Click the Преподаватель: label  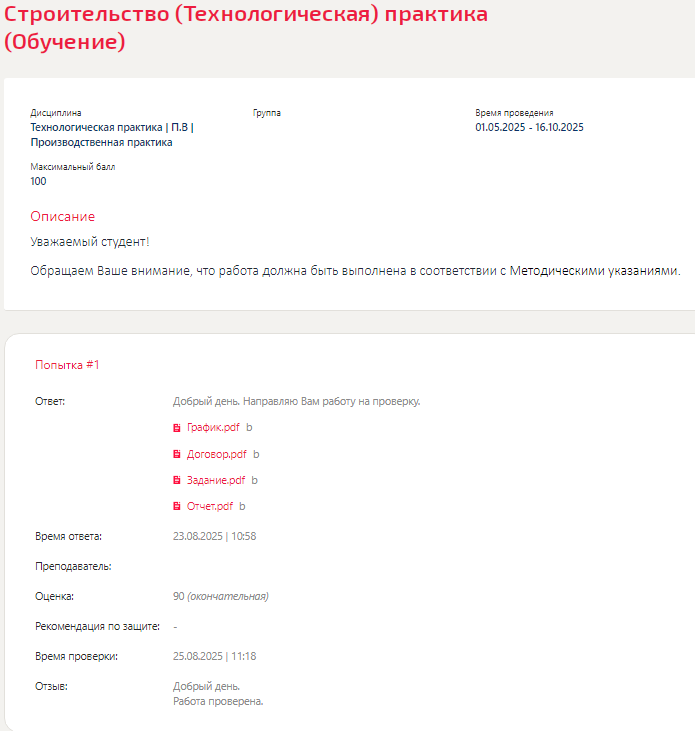point(73,566)
